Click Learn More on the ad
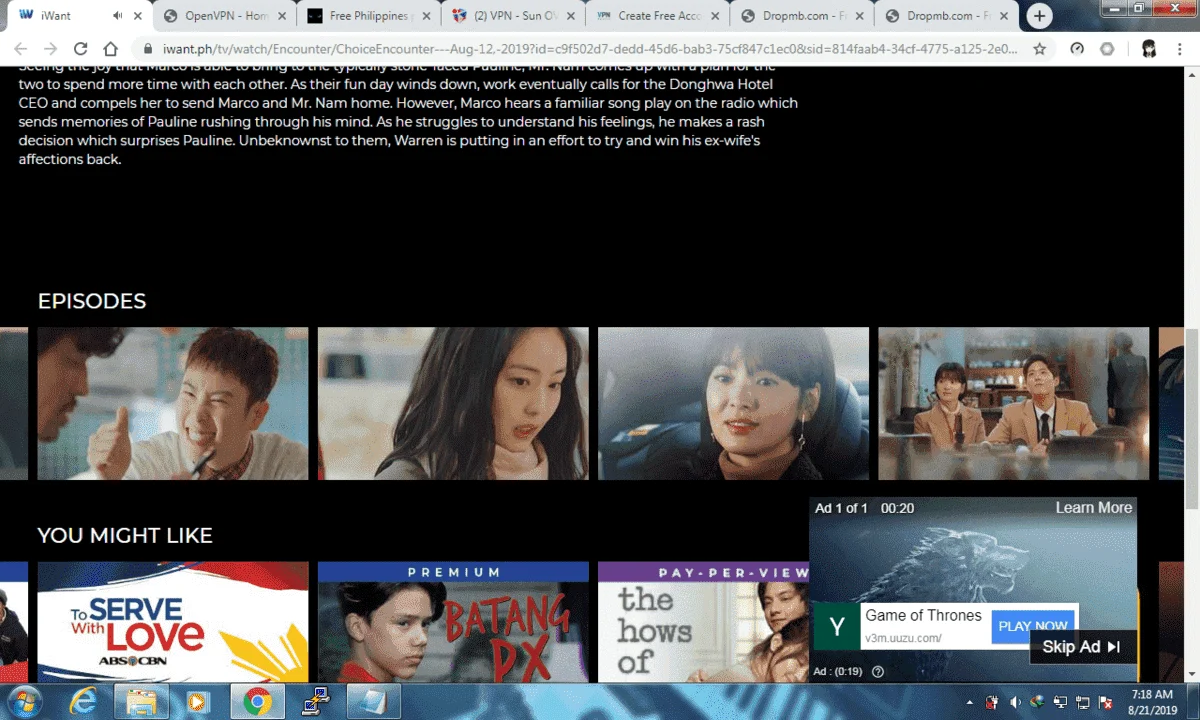This screenshot has height=720, width=1200. tap(1093, 508)
